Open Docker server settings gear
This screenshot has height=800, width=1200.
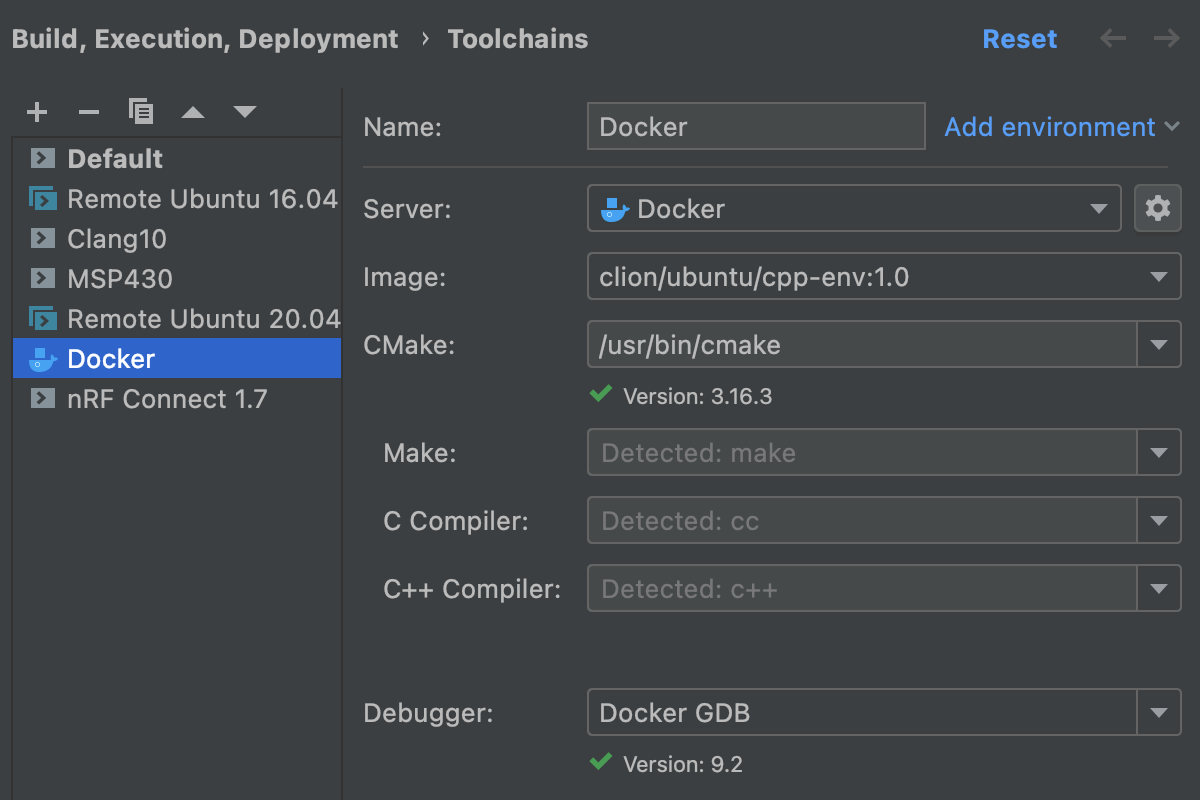tap(1158, 209)
